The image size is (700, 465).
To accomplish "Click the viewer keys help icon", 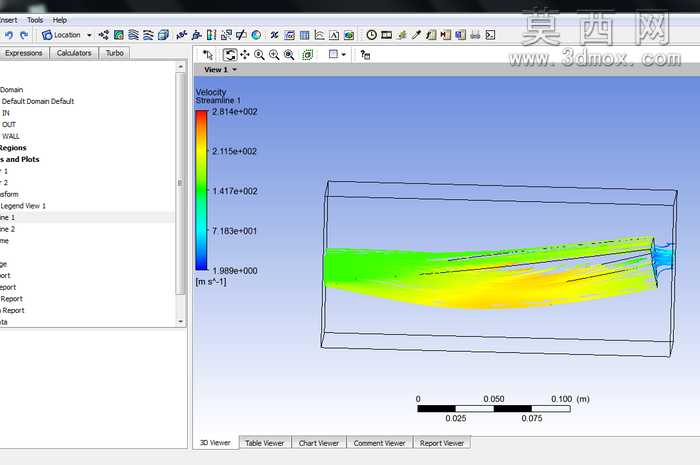I will (x=365, y=55).
